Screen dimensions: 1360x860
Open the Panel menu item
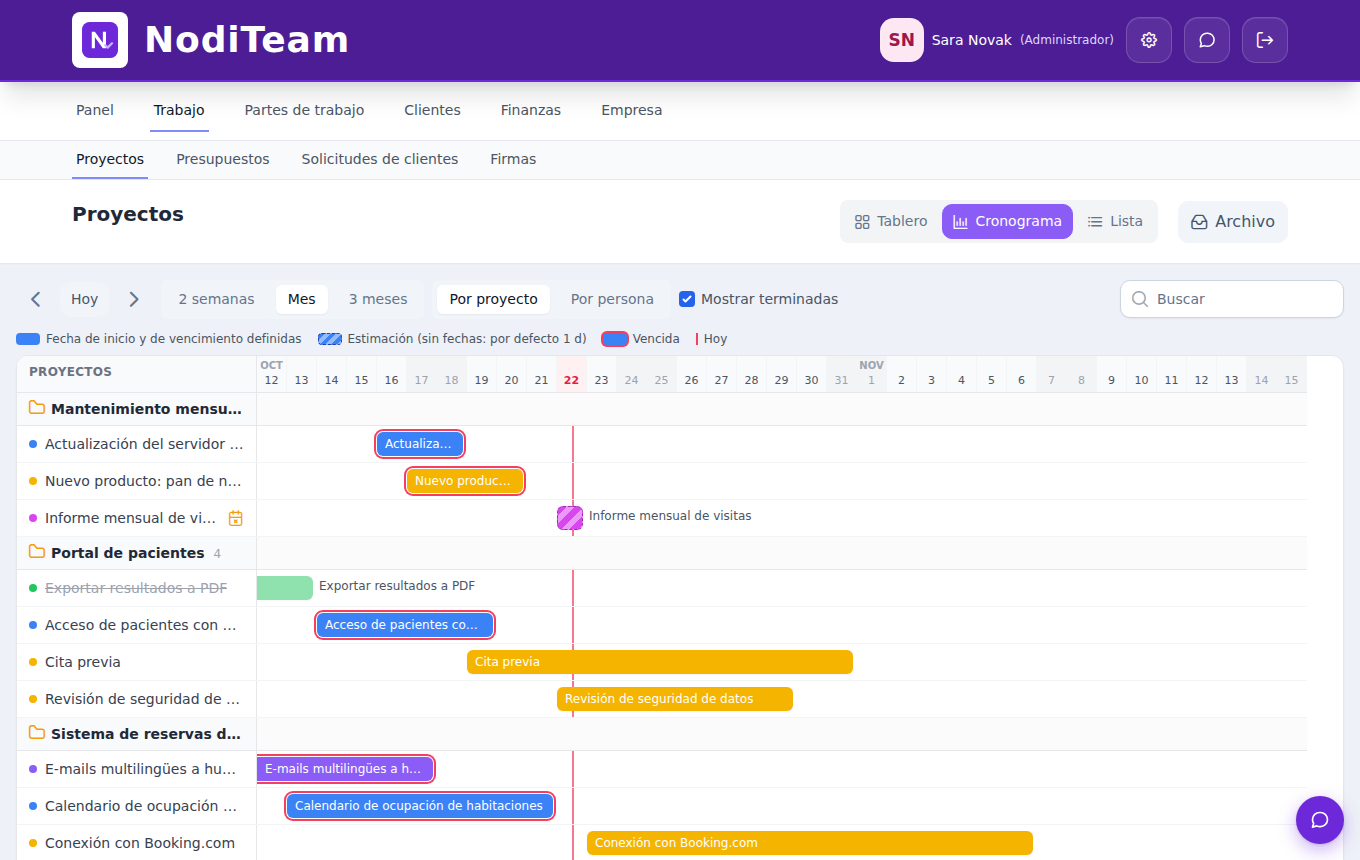[x=95, y=110]
